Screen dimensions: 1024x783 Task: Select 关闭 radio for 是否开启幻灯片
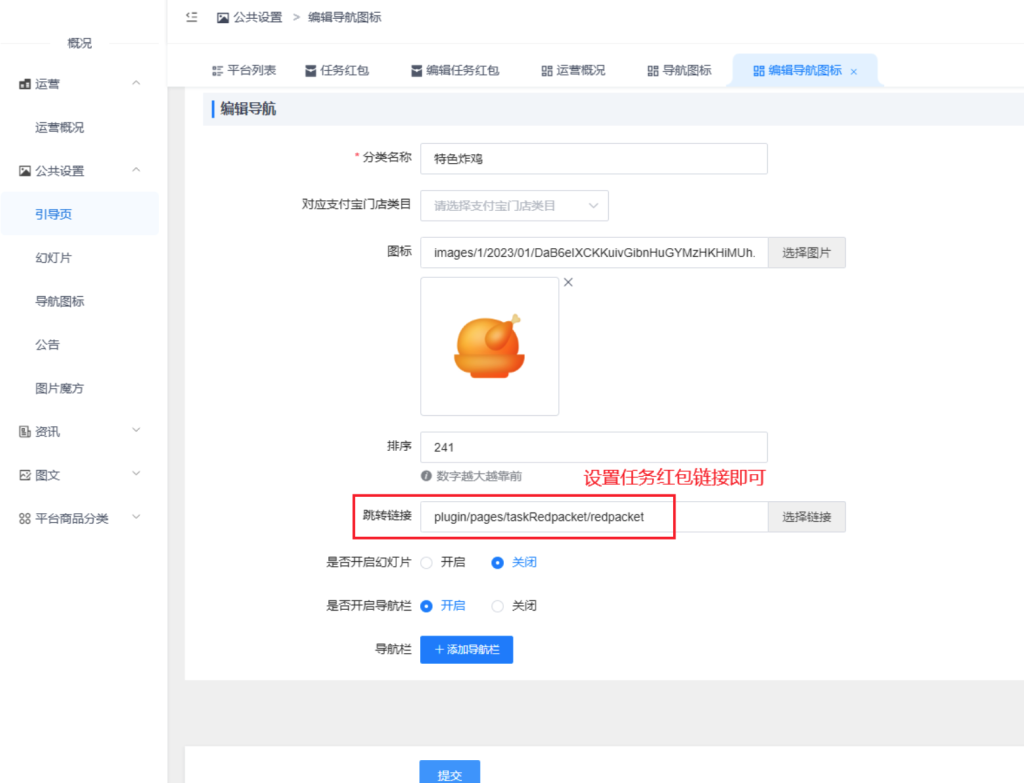click(497, 563)
